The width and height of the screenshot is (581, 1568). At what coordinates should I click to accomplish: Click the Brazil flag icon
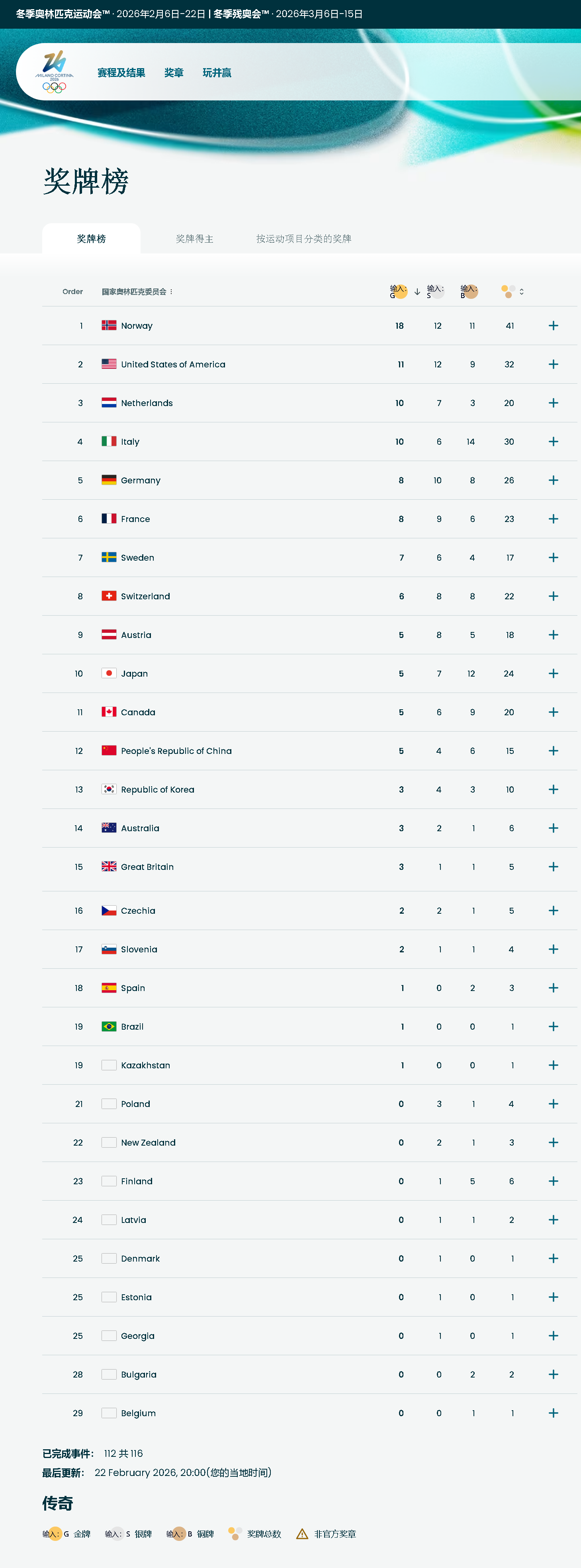click(x=109, y=1026)
